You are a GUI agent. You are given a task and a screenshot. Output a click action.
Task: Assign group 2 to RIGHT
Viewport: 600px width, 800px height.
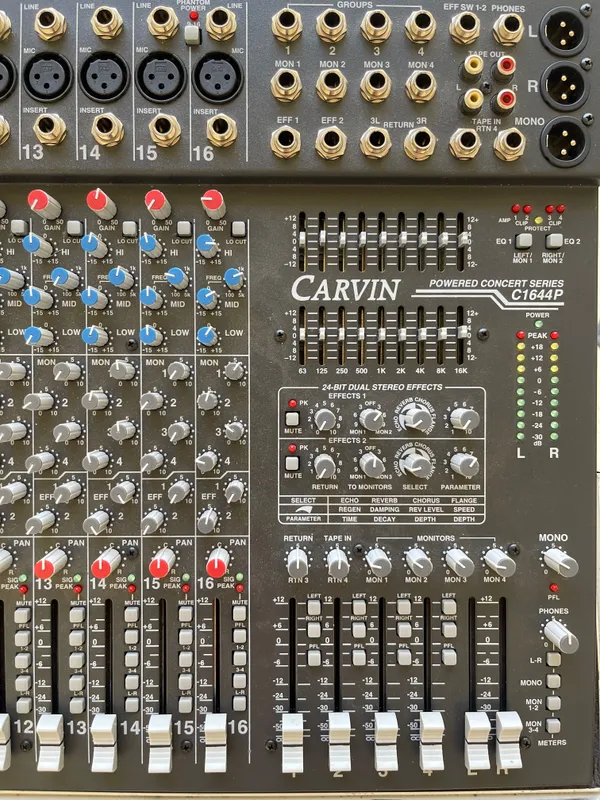pos(359,630)
